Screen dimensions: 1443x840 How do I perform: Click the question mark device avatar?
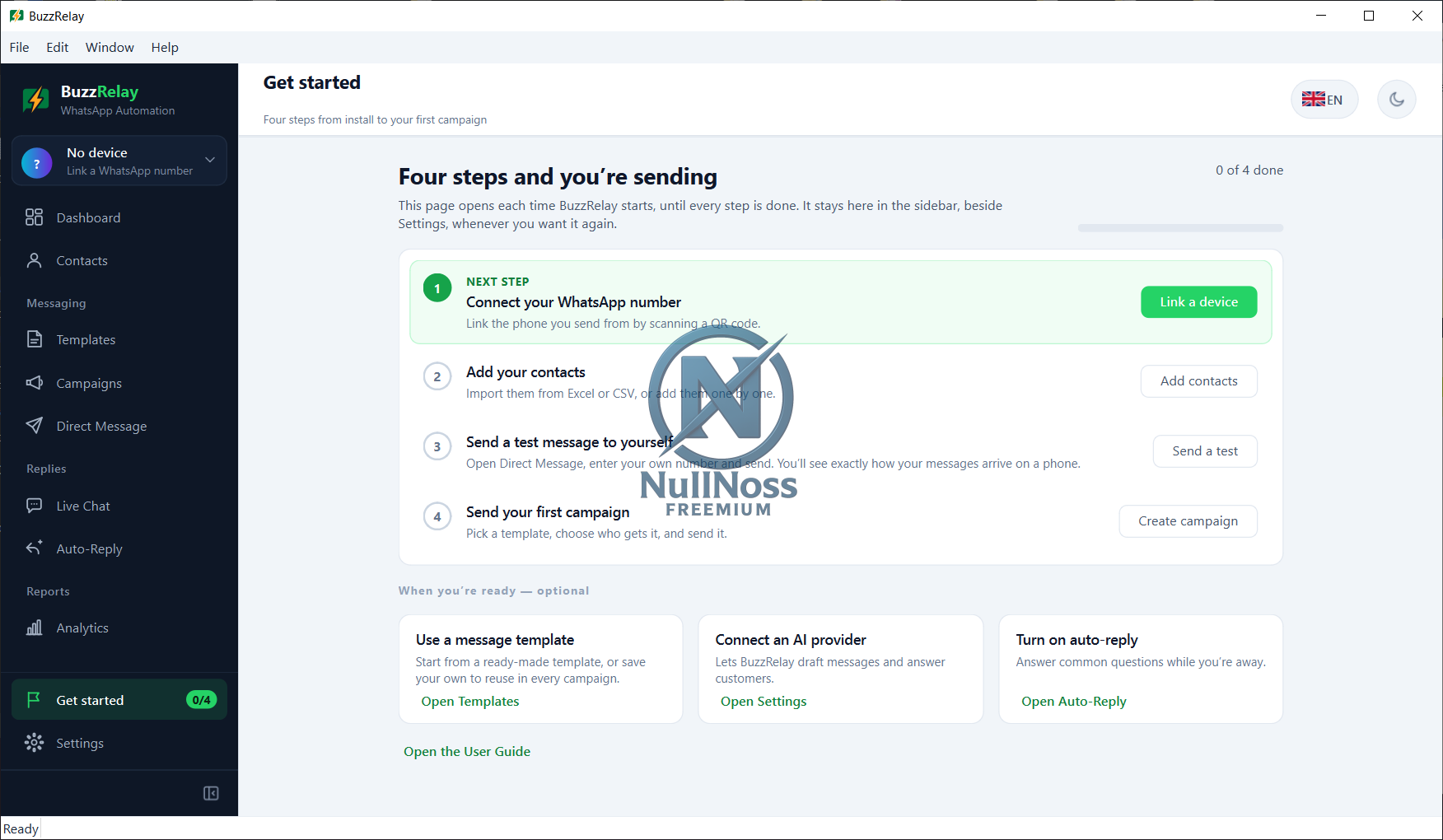[x=37, y=163]
